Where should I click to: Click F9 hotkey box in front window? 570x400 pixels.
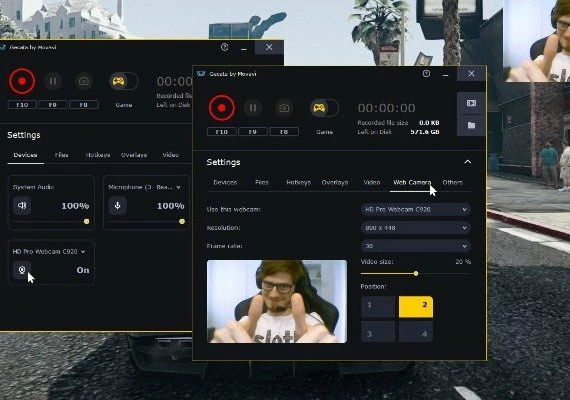click(253, 132)
